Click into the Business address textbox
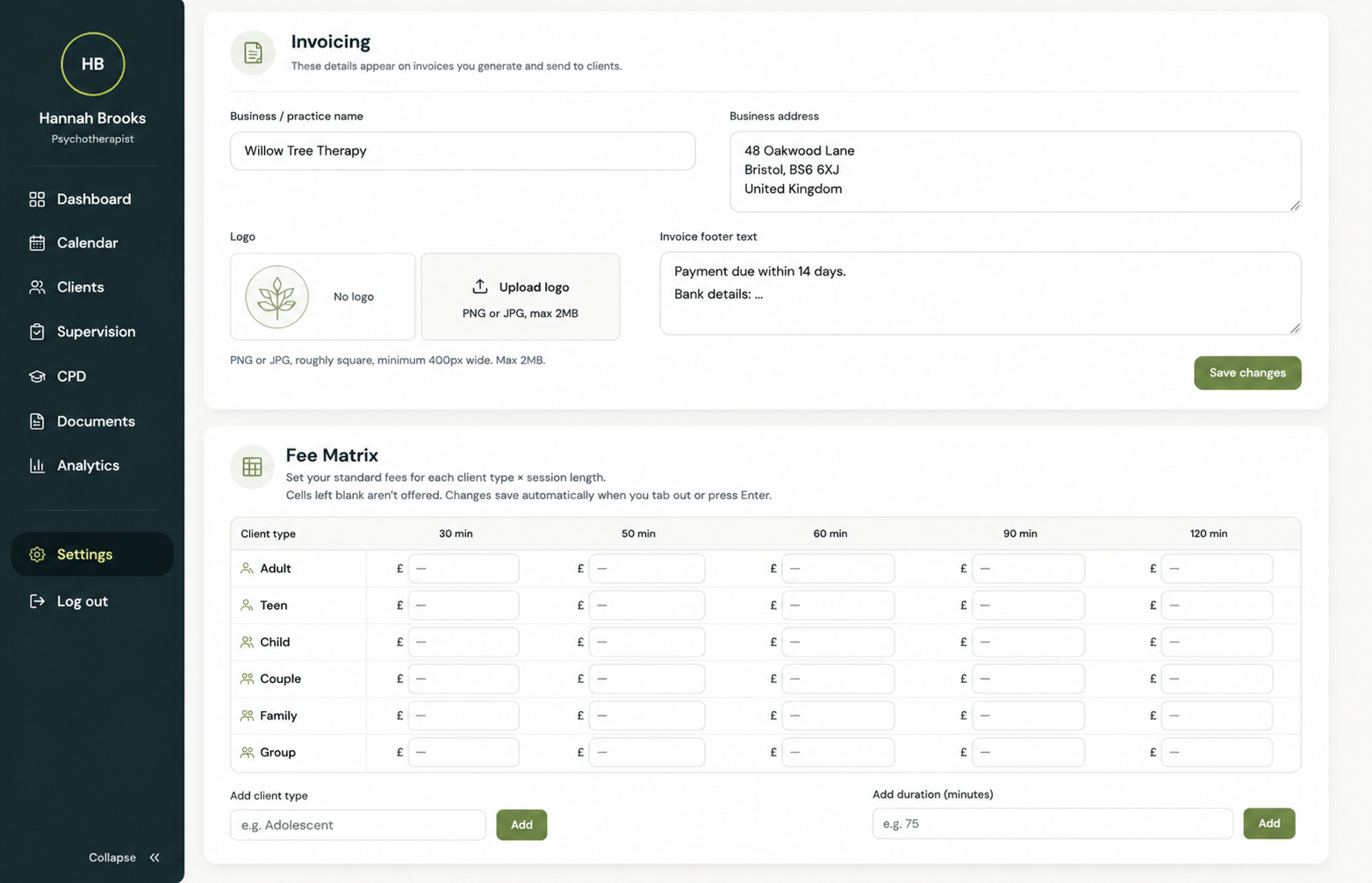The height and width of the screenshot is (883, 1372). [x=1015, y=172]
